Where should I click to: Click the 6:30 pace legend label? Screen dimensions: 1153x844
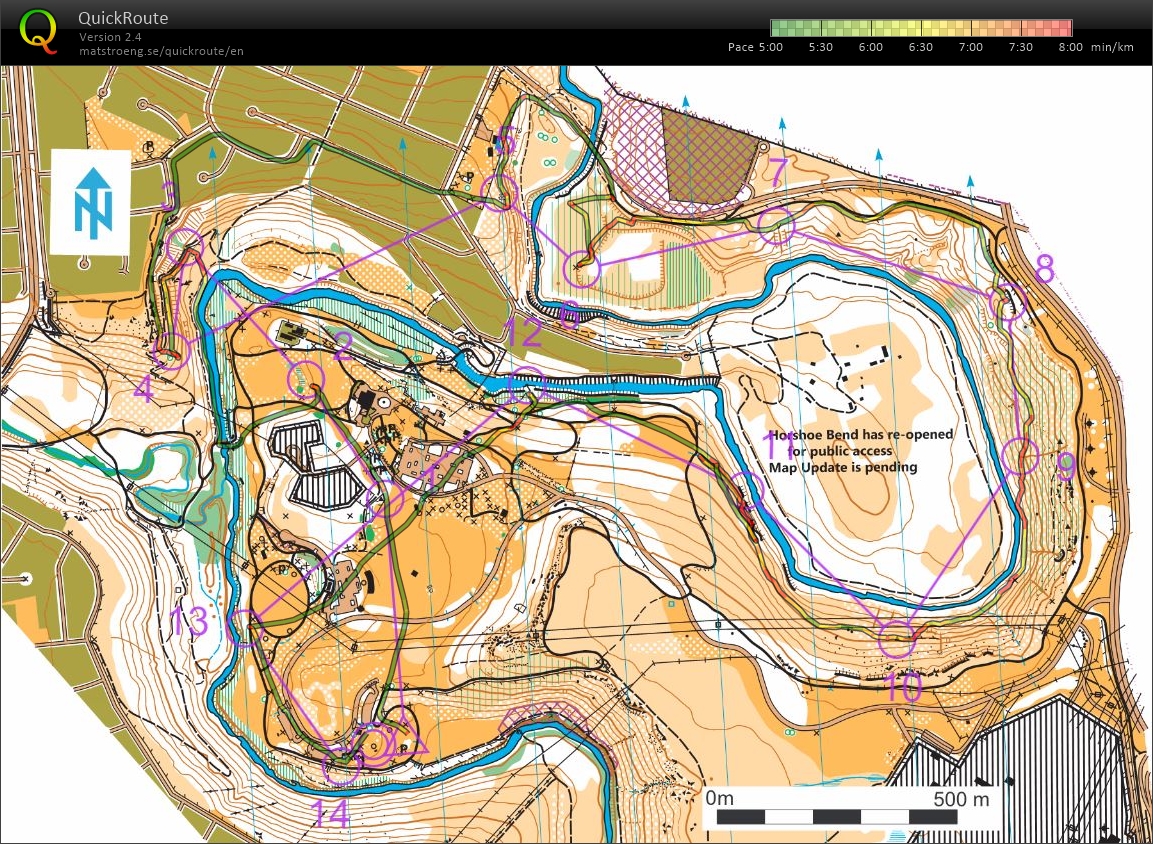(x=921, y=47)
